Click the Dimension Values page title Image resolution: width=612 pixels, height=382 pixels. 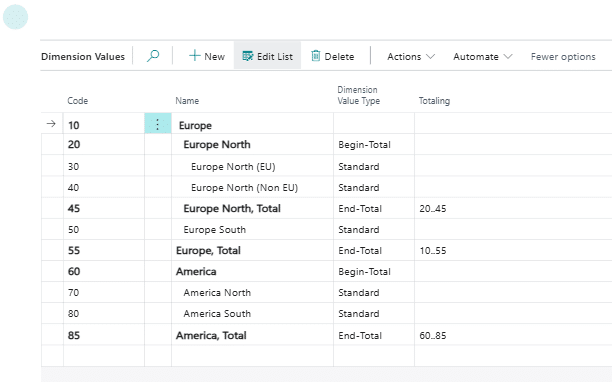coord(83,57)
